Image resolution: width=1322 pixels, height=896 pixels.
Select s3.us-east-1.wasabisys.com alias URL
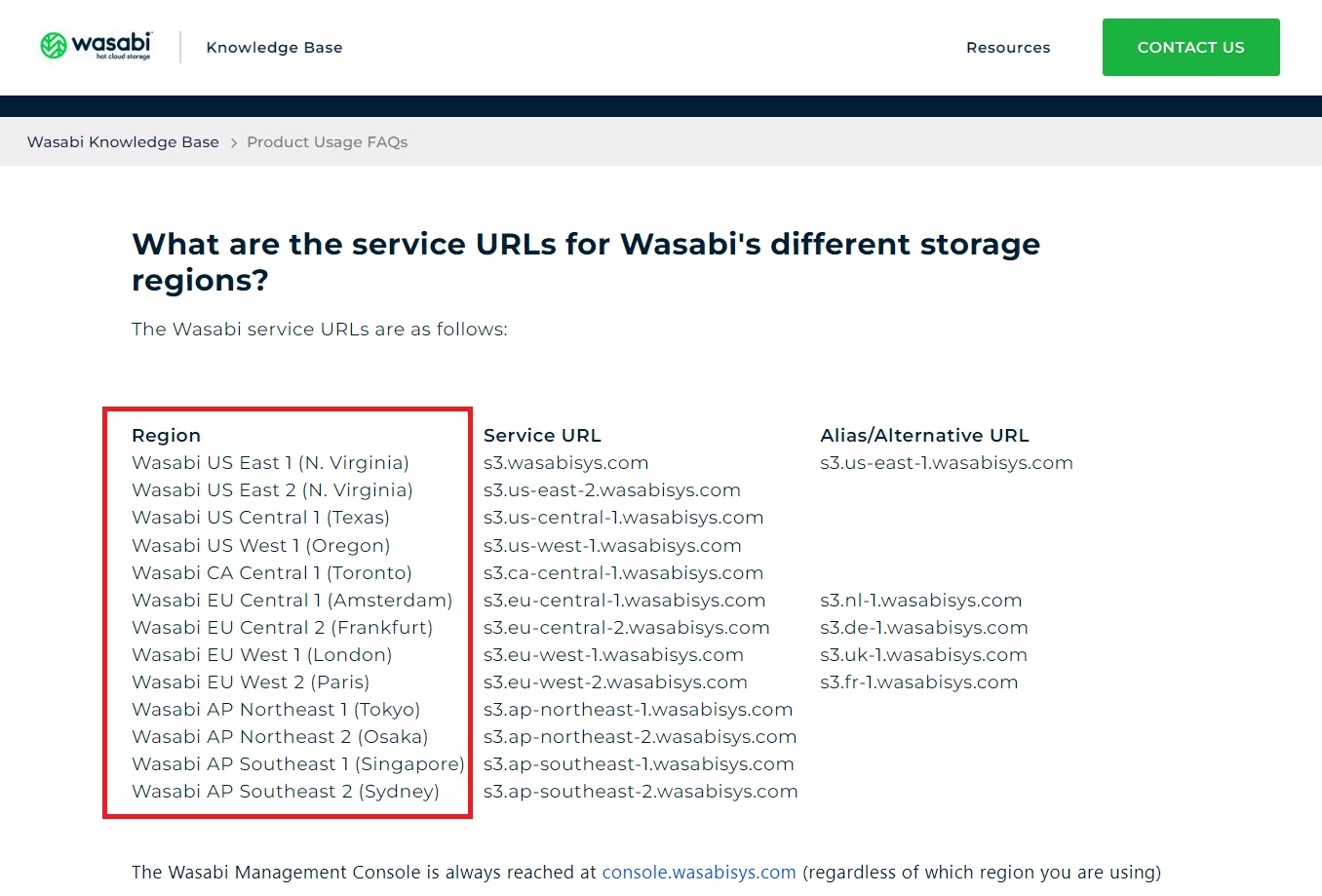(x=947, y=463)
